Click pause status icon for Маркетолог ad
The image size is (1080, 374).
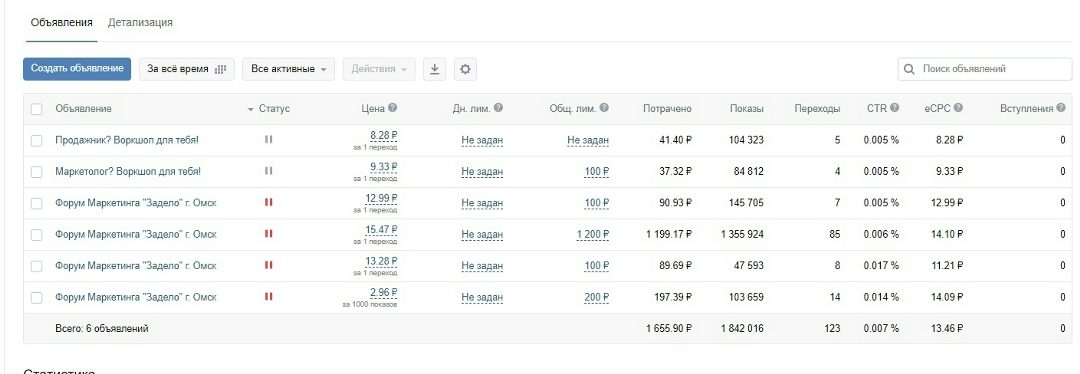click(269, 171)
